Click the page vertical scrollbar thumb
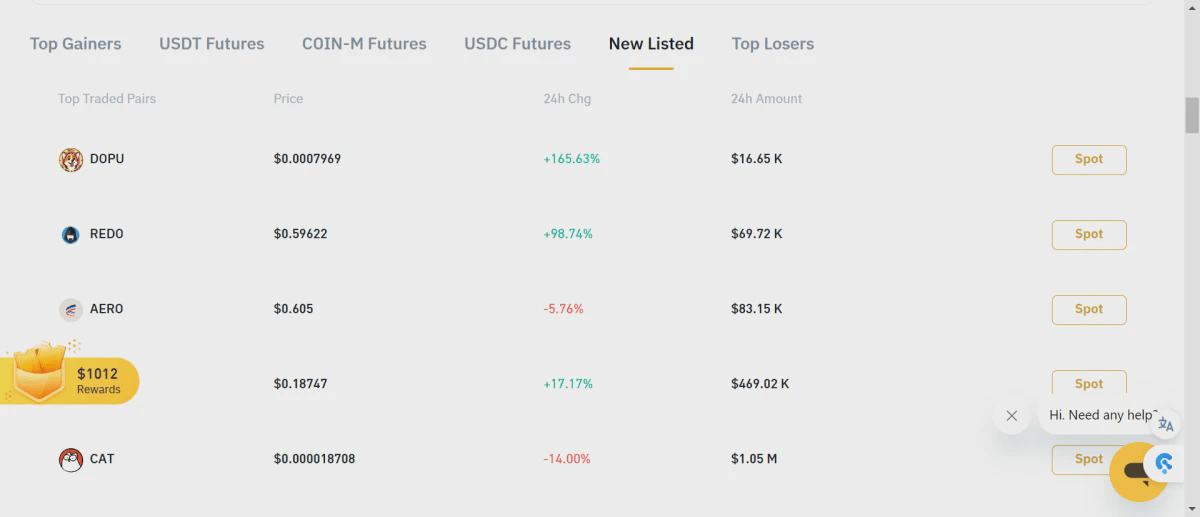1200x517 pixels. tap(1191, 115)
